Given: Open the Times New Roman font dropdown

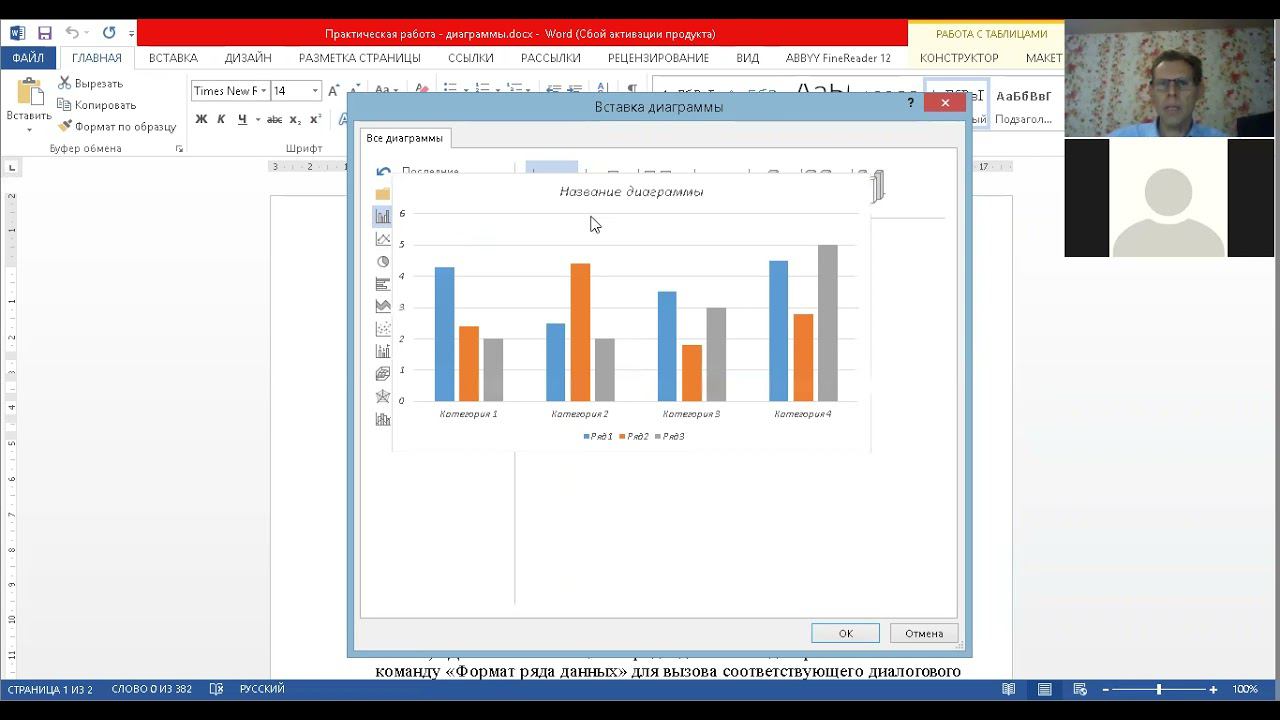Looking at the screenshot, I should (264, 91).
